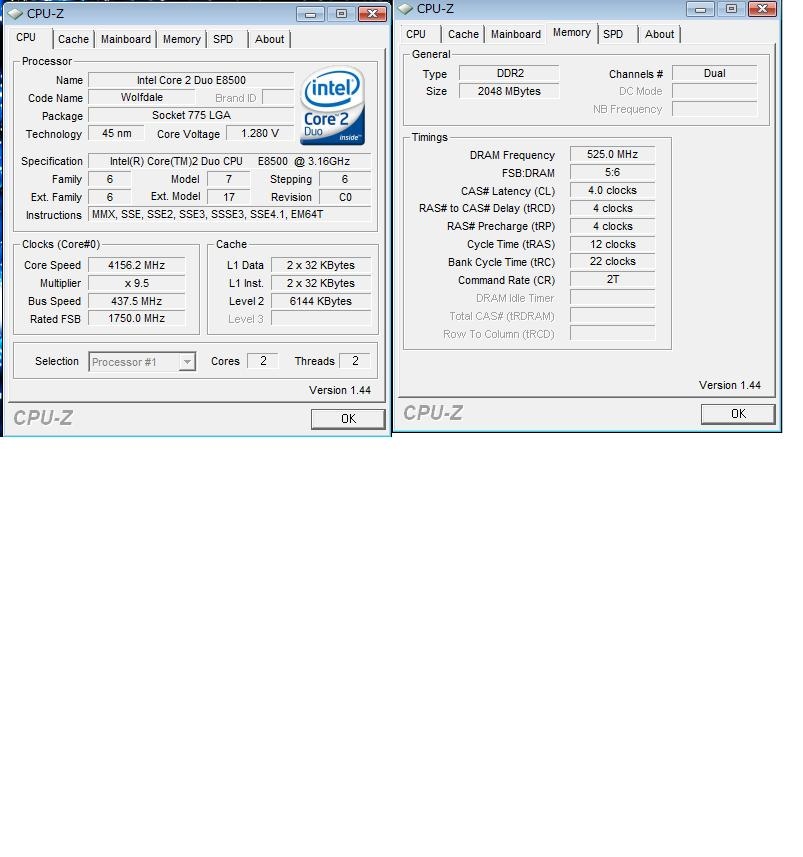Maximize the left CPU-Z window
This screenshot has height=857, width=803.
pos(342,14)
